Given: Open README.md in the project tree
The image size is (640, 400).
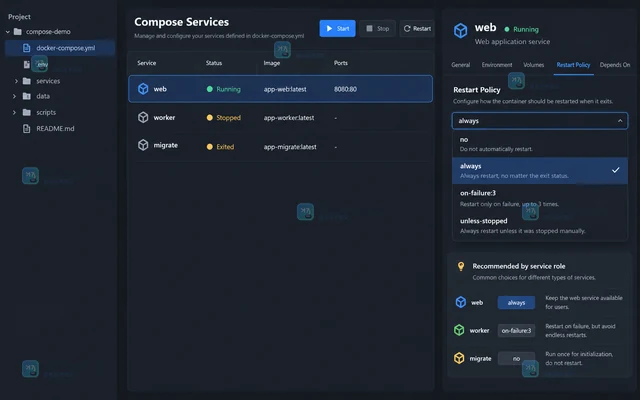Looking at the screenshot, I should tap(55, 129).
